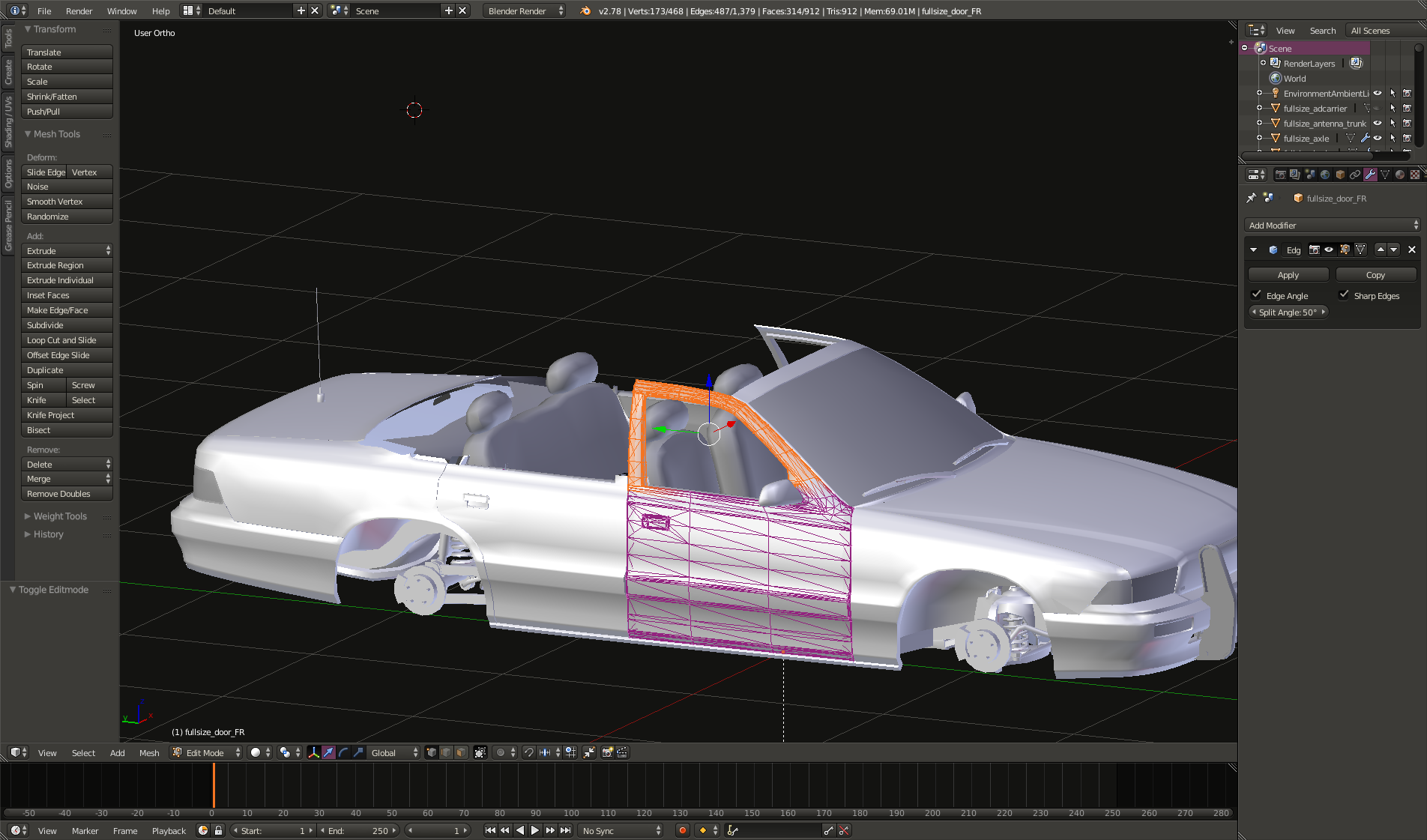Viewport: 1427px width, 840px height.
Task: Expand the Weight Tools panel
Action: tap(60, 516)
